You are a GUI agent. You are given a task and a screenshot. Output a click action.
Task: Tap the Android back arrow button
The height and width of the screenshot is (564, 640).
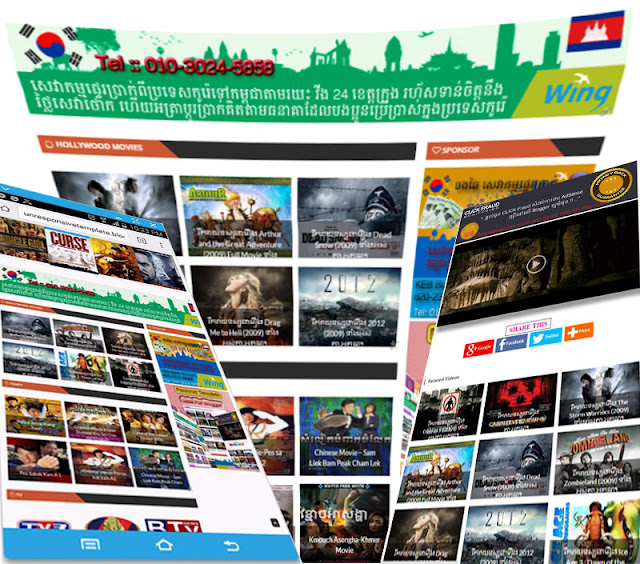231,546
